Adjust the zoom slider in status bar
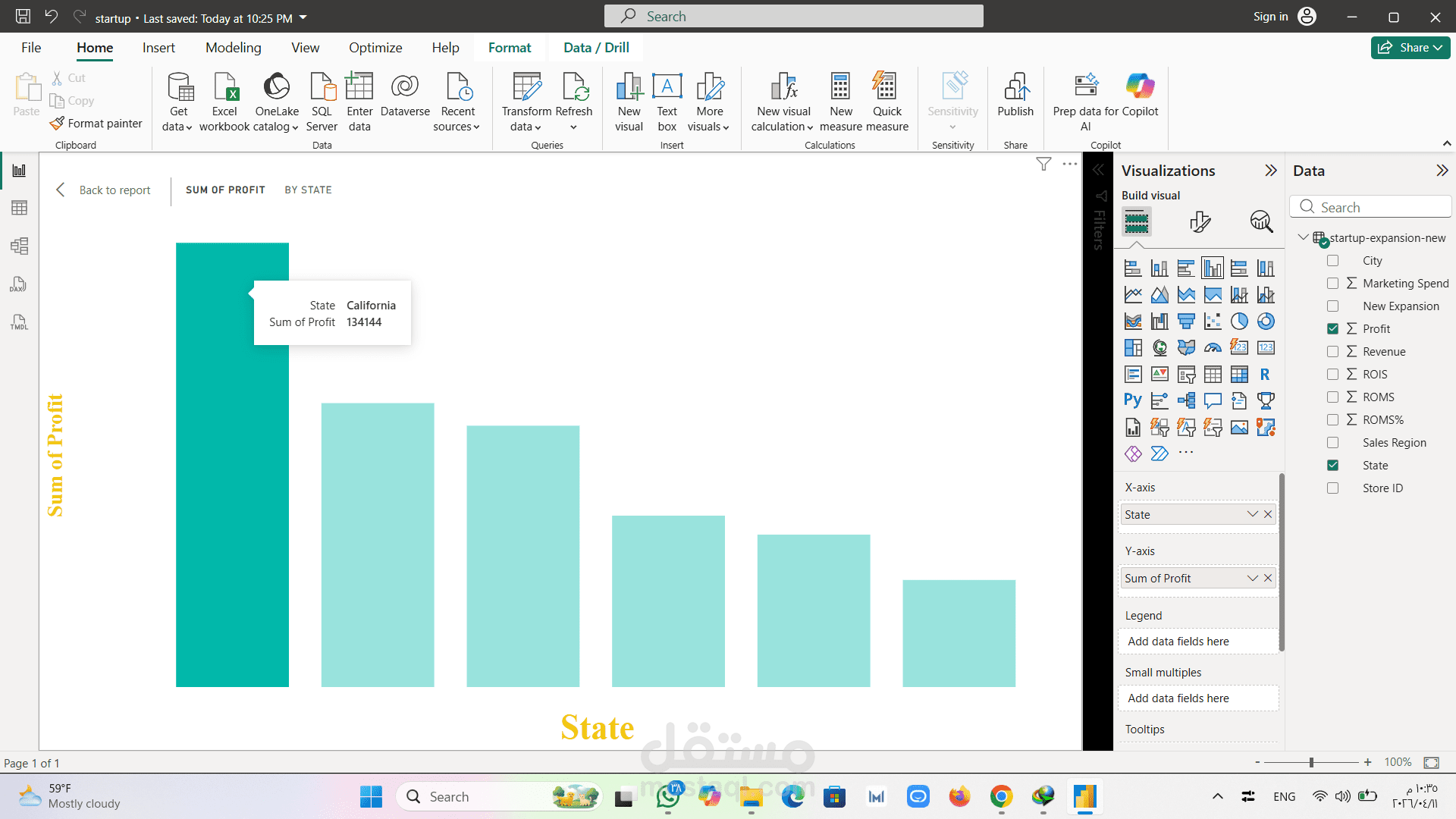This screenshot has height=819, width=1456. pyautogui.click(x=1311, y=762)
